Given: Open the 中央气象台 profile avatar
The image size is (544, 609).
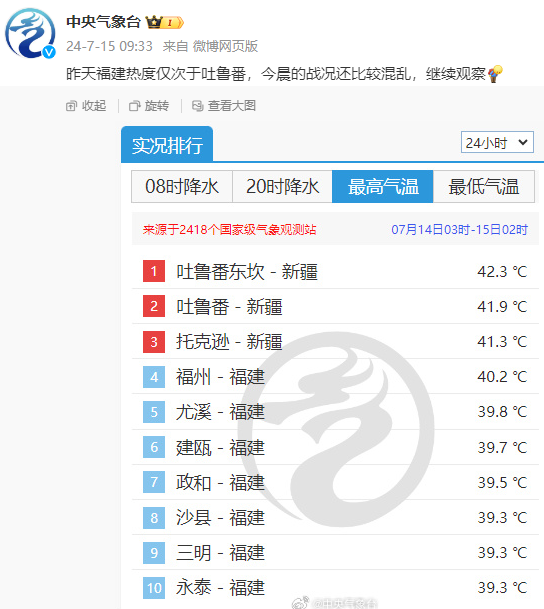Looking at the screenshot, I should point(30,33).
